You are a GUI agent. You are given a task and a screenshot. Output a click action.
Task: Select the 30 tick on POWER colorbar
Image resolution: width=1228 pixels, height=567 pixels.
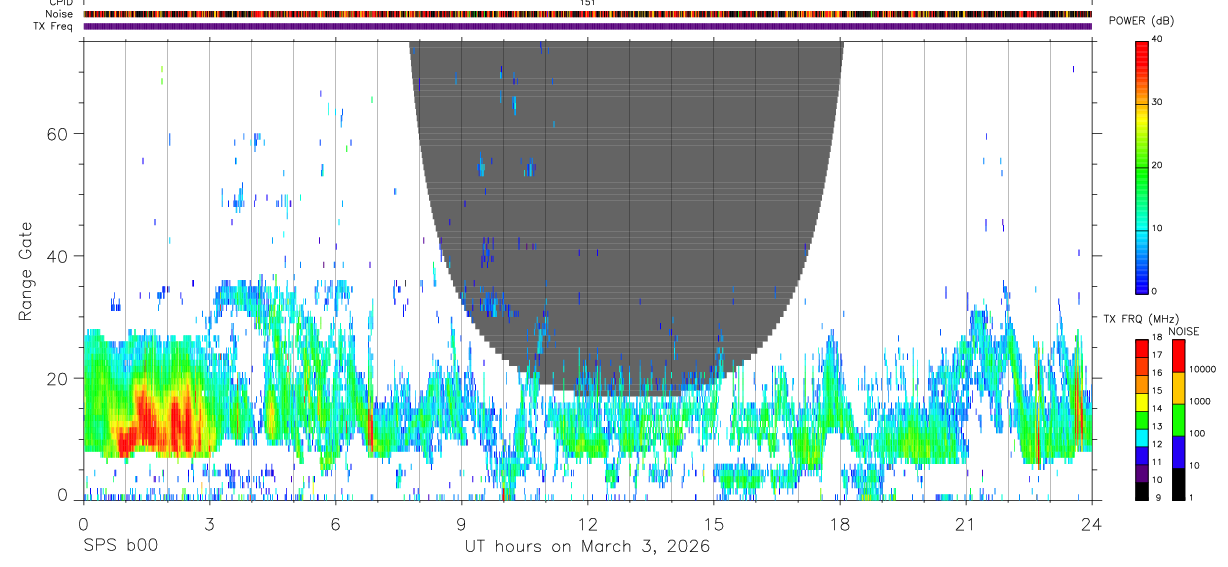pyautogui.click(x=1159, y=102)
